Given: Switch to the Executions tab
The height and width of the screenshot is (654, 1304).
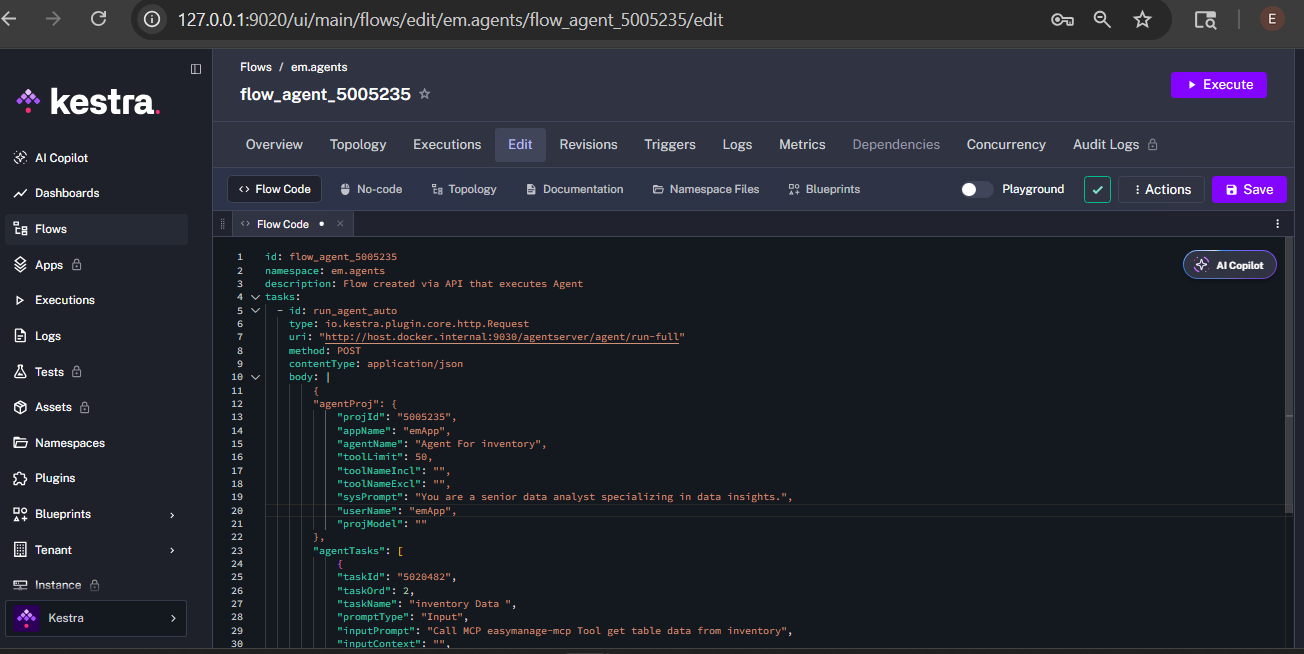Looking at the screenshot, I should (x=447, y=145).
